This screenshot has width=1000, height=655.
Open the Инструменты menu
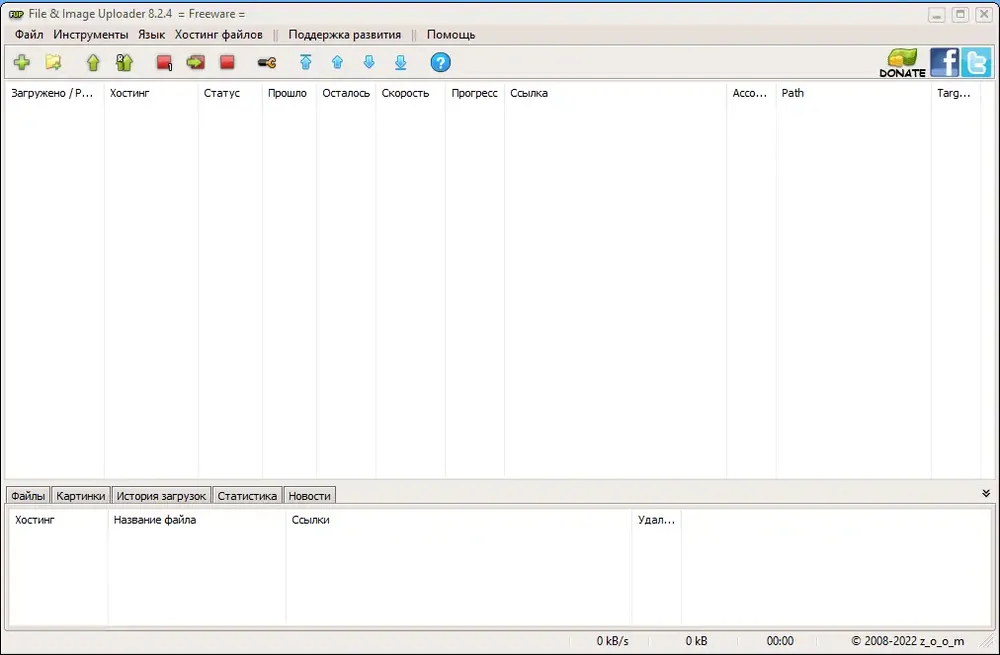(91, 34)
